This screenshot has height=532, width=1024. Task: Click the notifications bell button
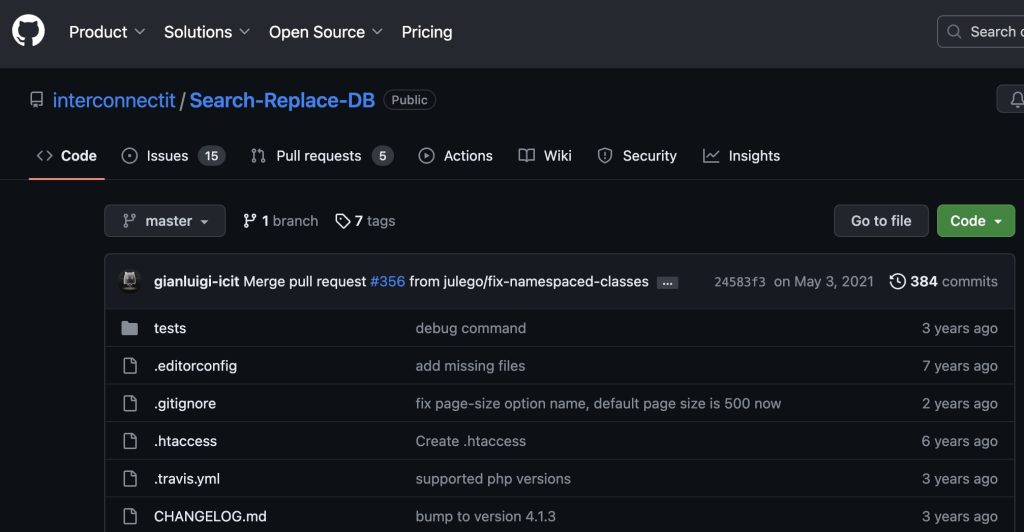click(1011, 99)
